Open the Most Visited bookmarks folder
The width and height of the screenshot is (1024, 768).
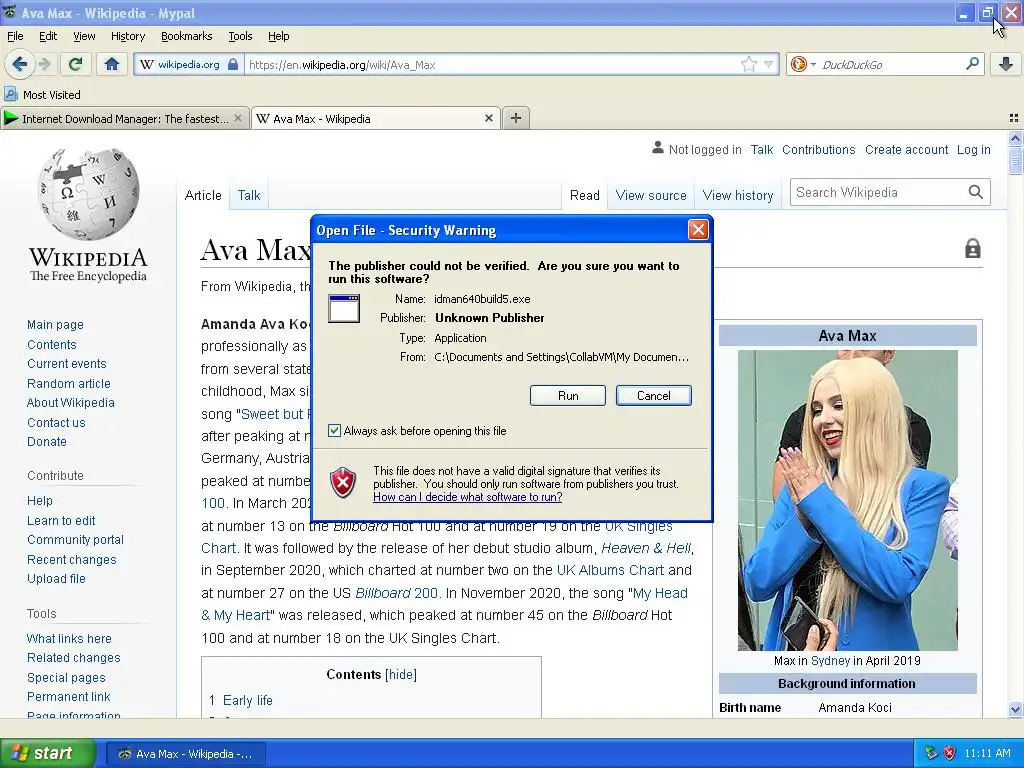pyautogui.click(x=43, y=95)
